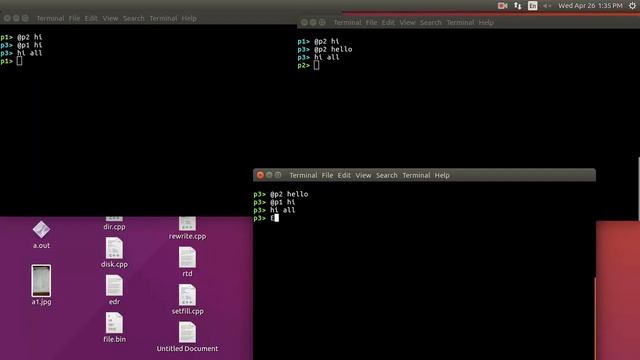Open the network connections indicator

tap(518, 6)
